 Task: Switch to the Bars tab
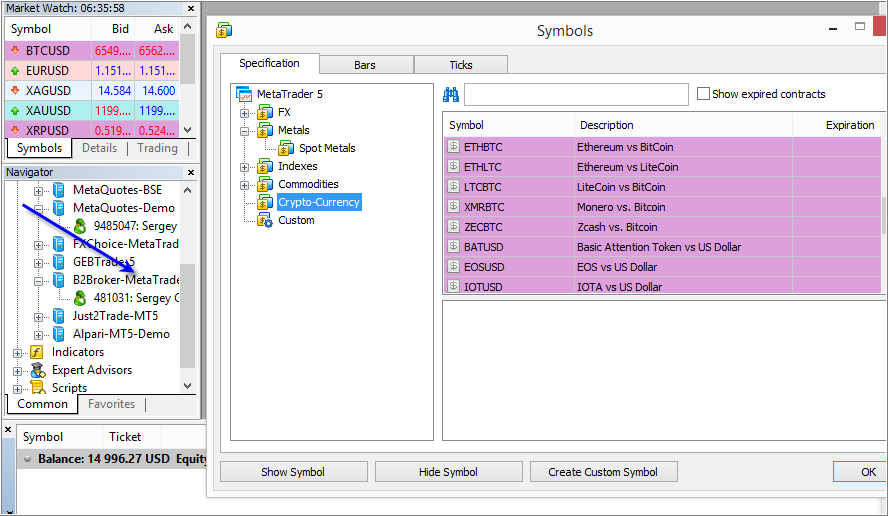click(x=365, y=65)
